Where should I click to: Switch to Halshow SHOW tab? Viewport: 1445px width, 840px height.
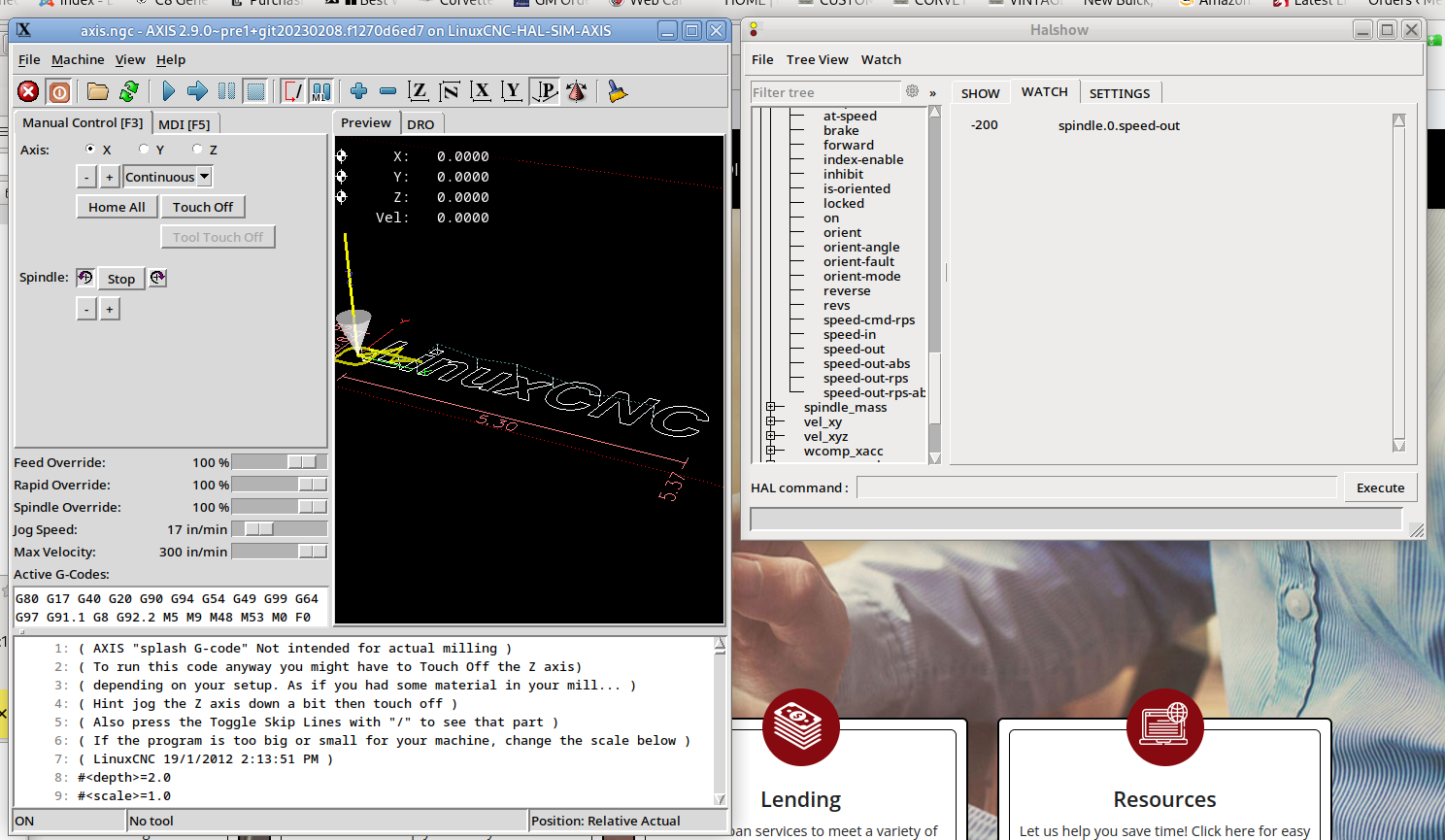[980, 94]
